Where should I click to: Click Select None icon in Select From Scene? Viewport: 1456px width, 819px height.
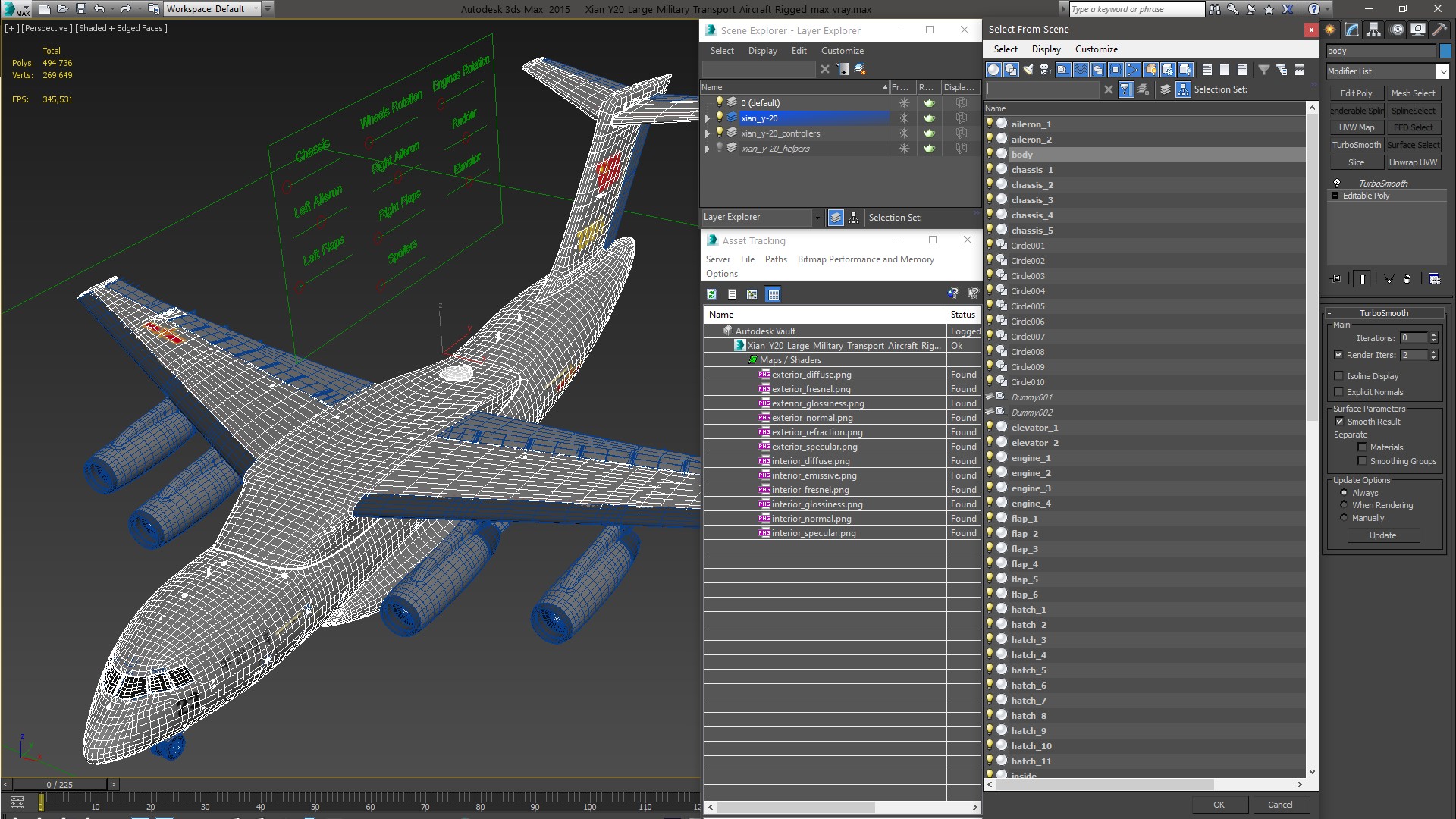[x=1224, y=70]
